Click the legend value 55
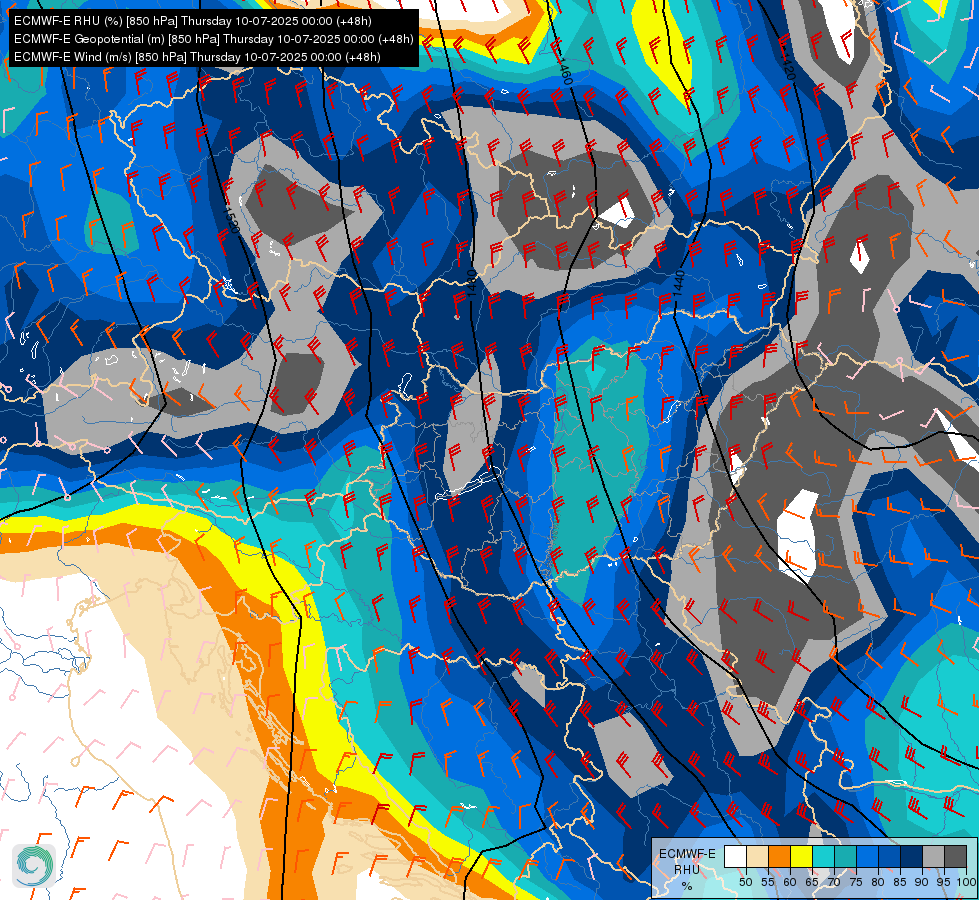 click(768, 882)
